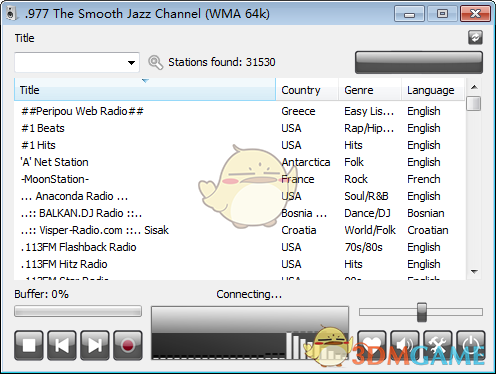Sort stations by Title column header
This screenshot has width=496, height=374.
pyautogui.click(x=145, y=90)
